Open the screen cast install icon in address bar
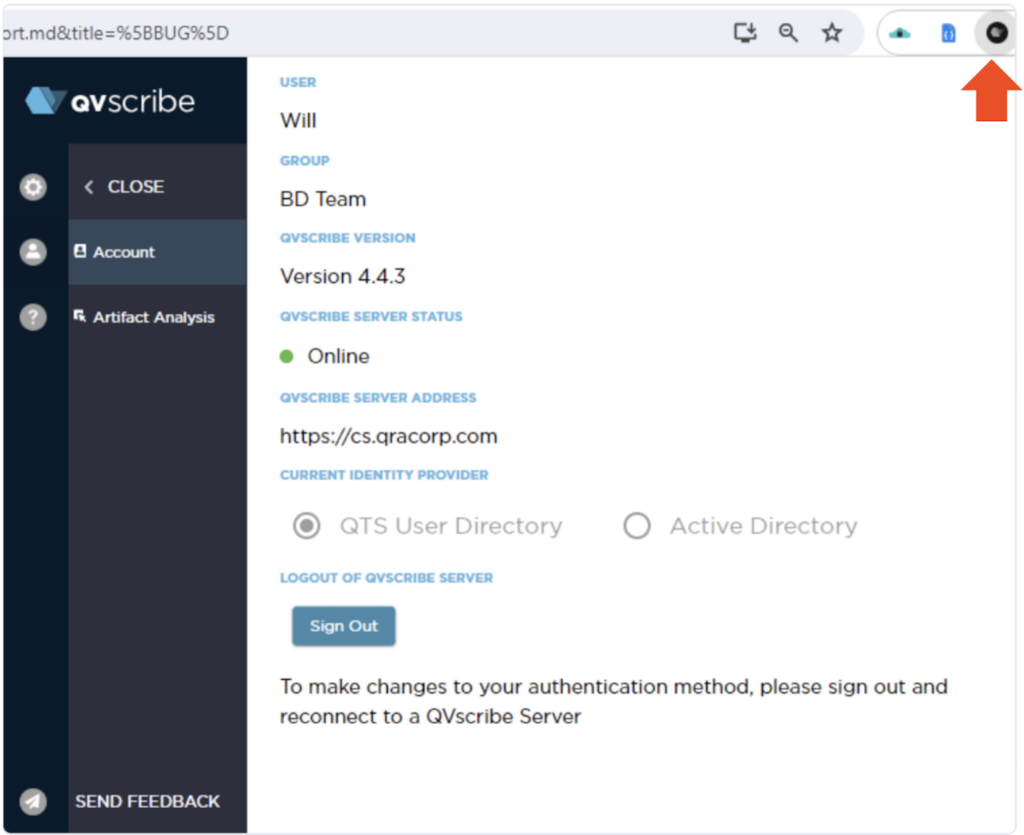This screenshot has width=1024, height=835. (x=744, y=32)
